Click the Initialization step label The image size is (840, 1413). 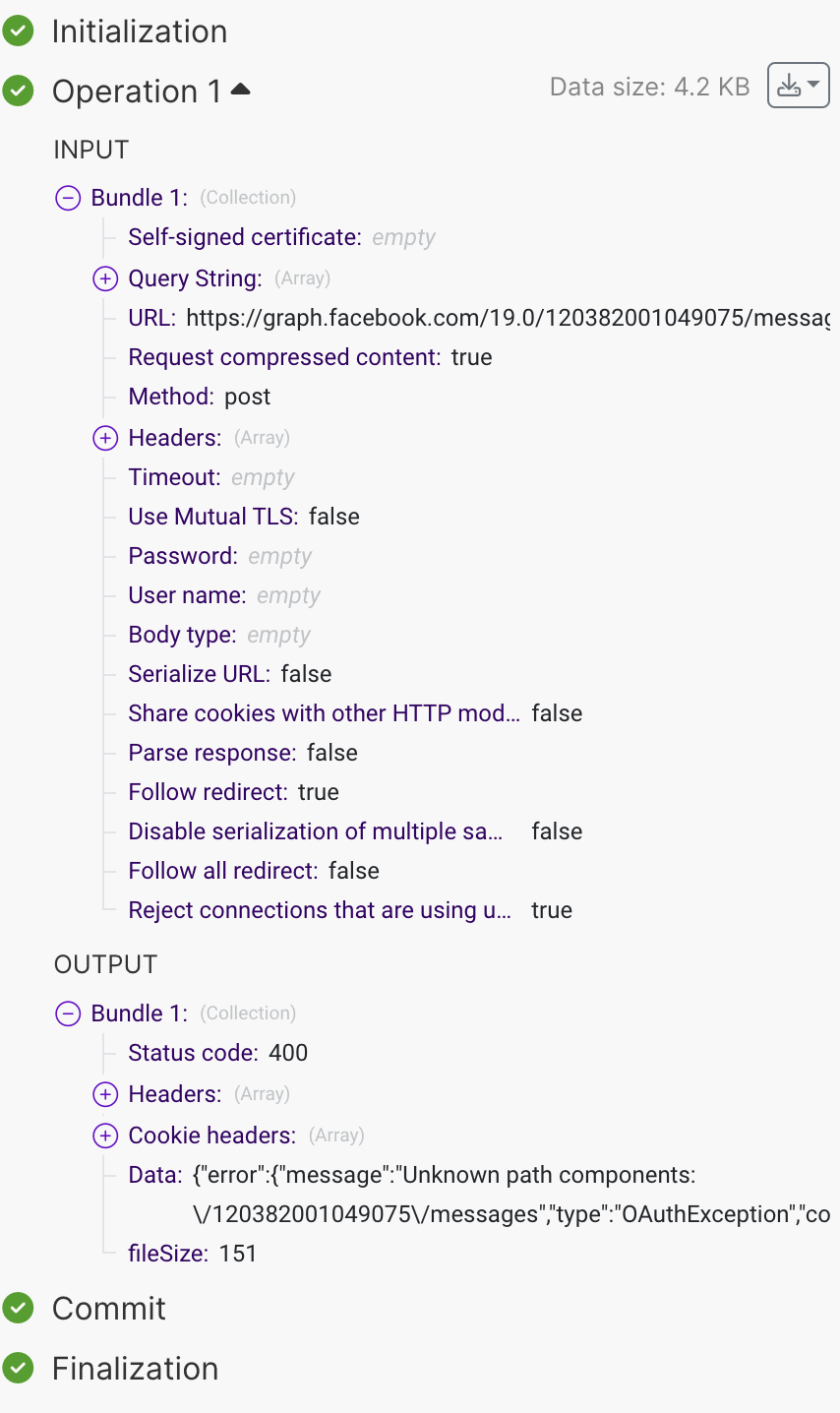(139, 31)
